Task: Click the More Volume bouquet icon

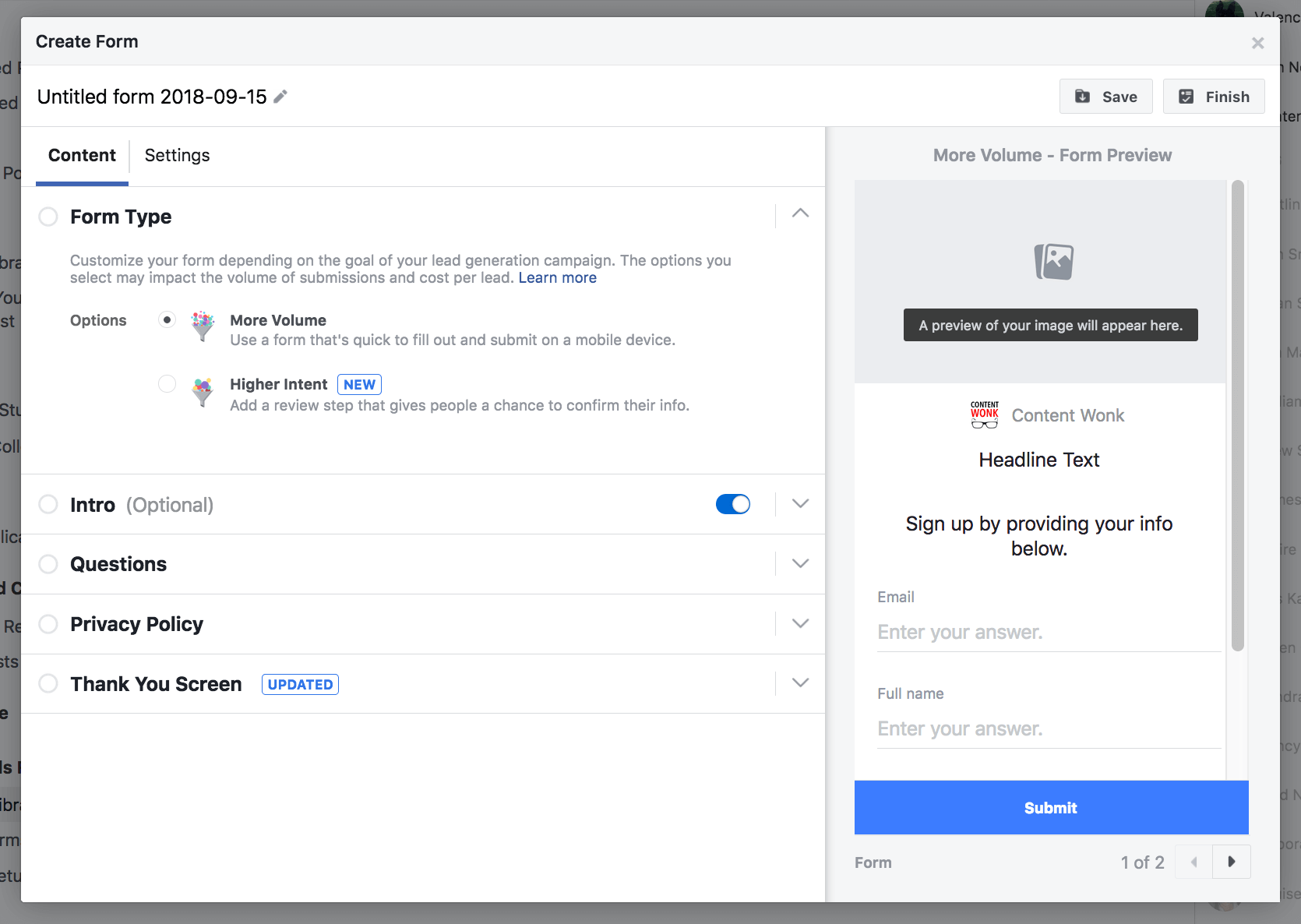Action: pyautogui.click(x=203, y=326)
